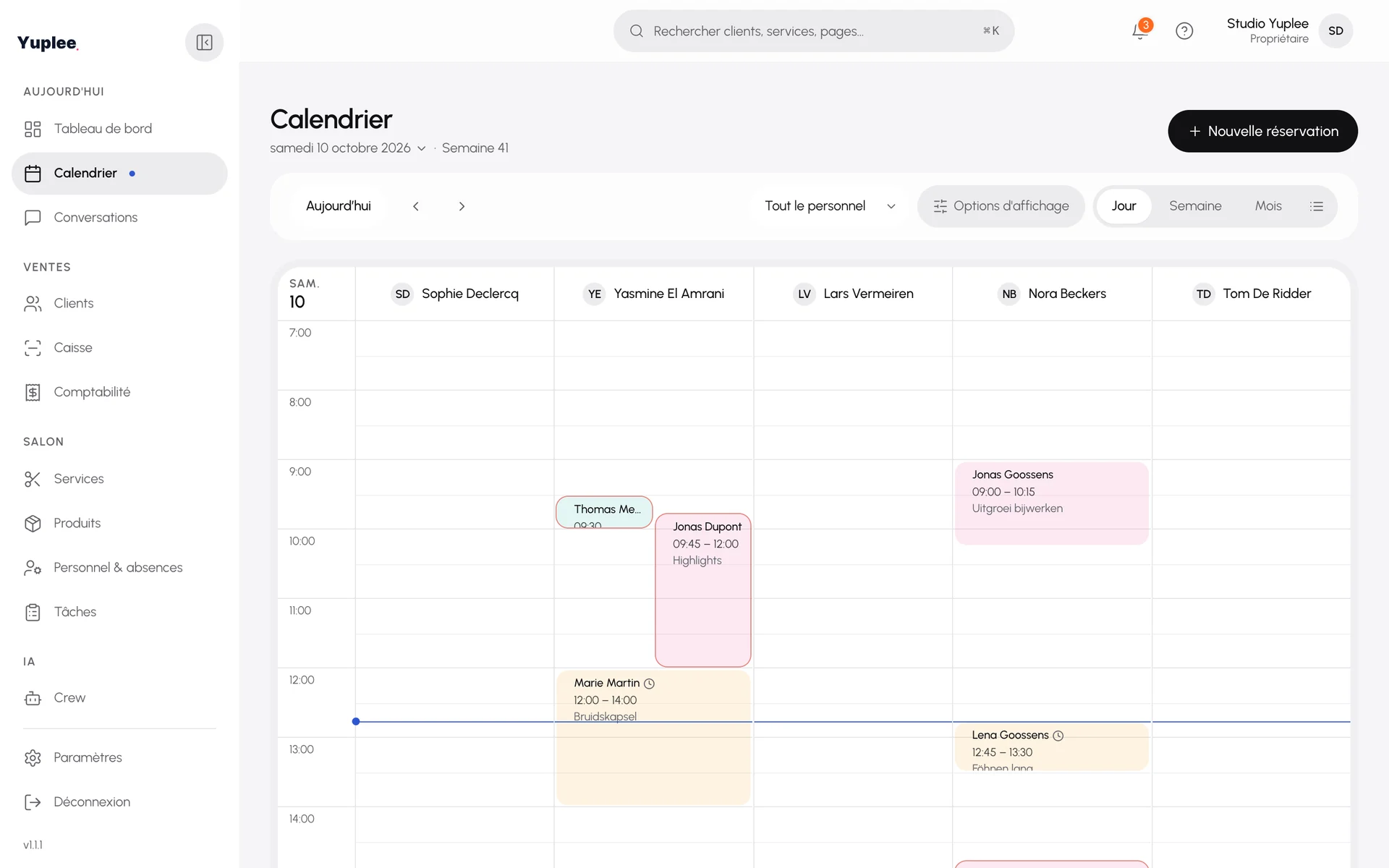Open Tableau de bord

tap(119, 129)
